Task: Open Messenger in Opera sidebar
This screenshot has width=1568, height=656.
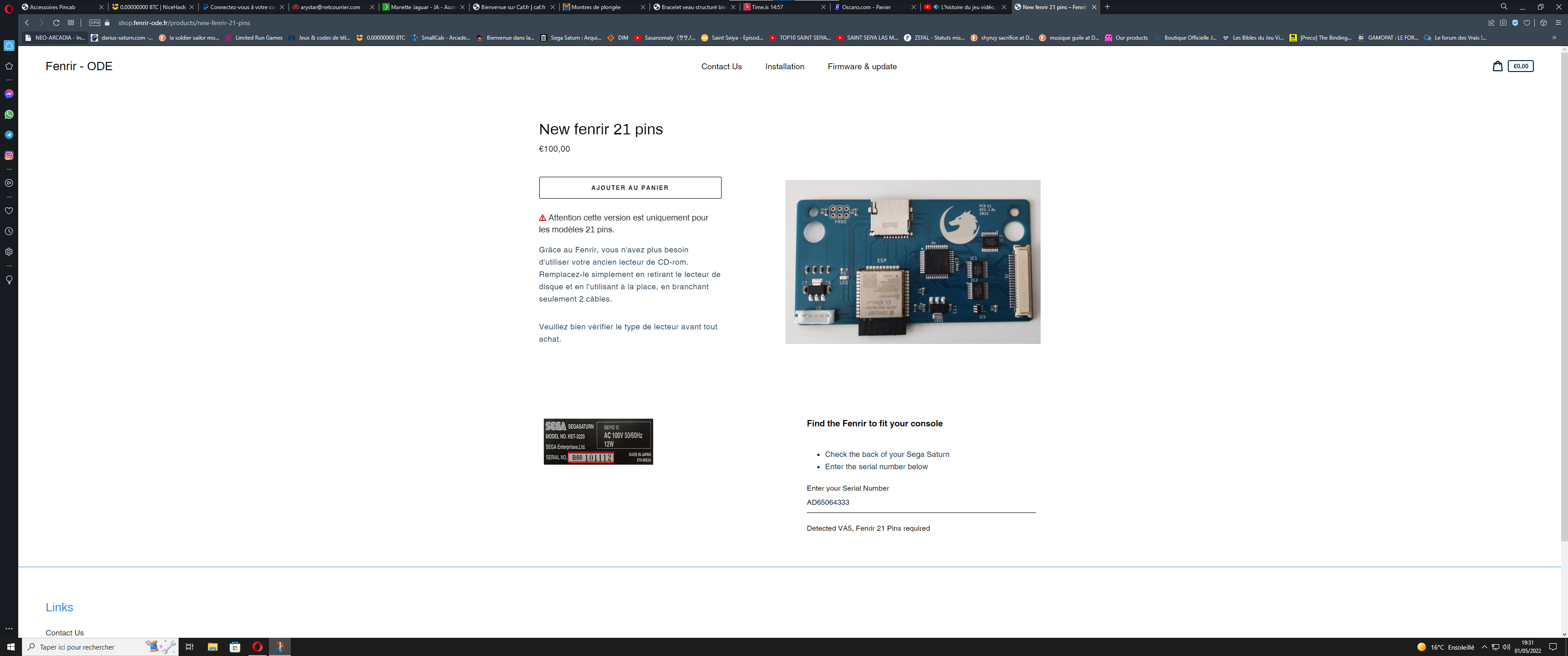Action: click(x=9, y=94)
